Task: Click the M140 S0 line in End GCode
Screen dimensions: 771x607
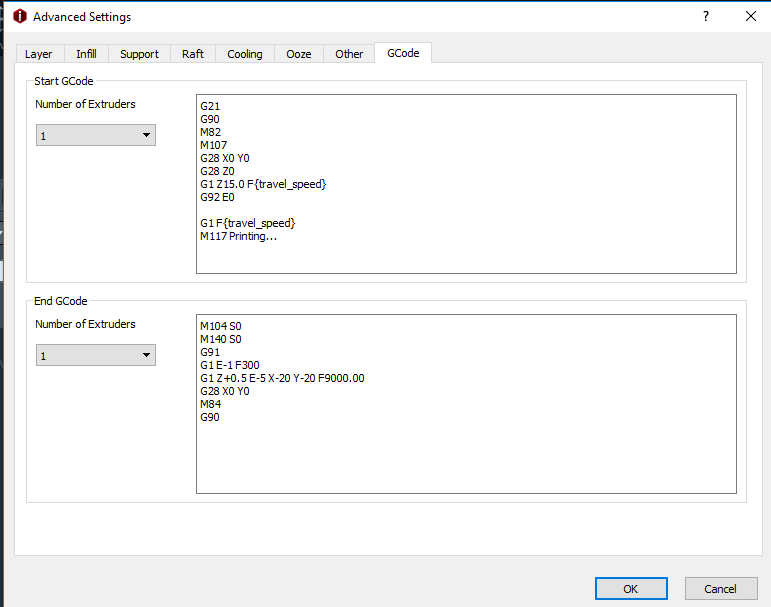Action: 221,339
